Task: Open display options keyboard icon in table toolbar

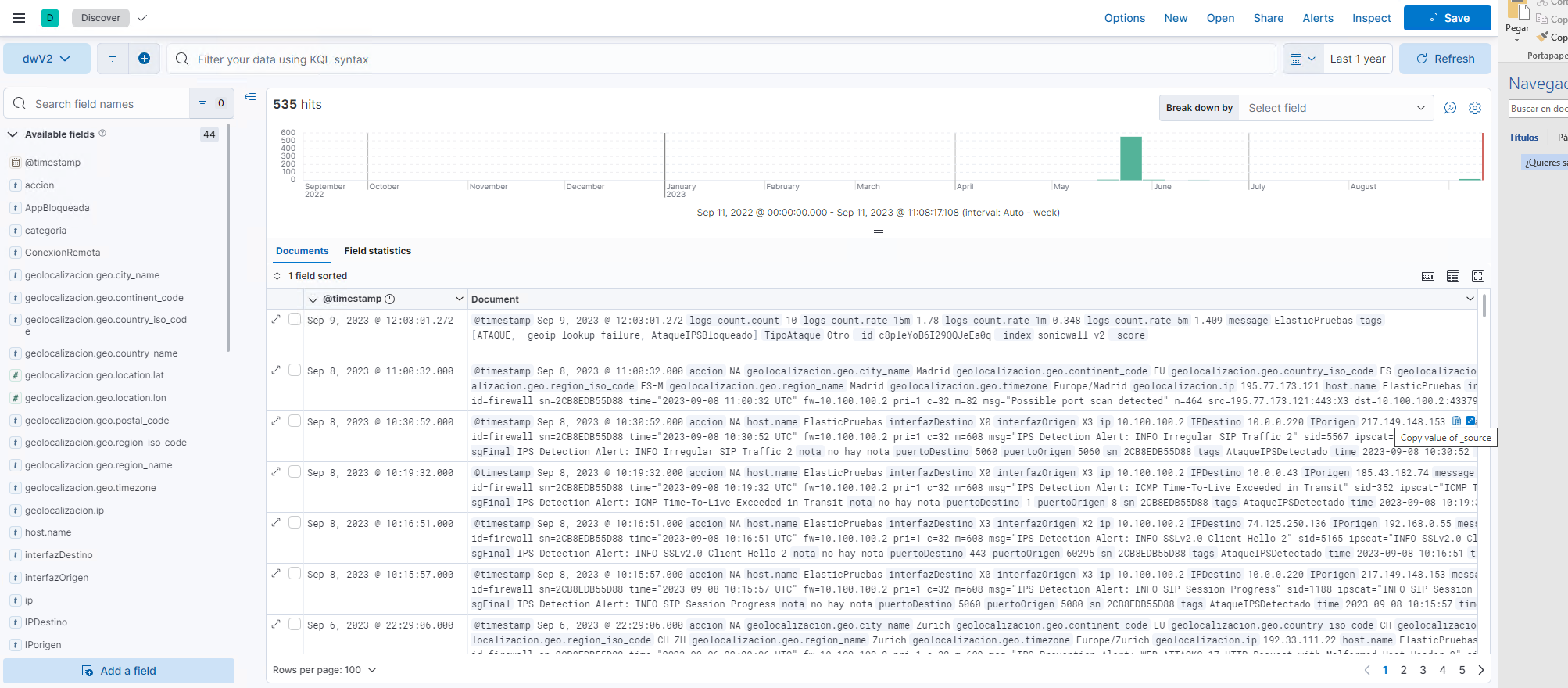Action: [1428, 276]
